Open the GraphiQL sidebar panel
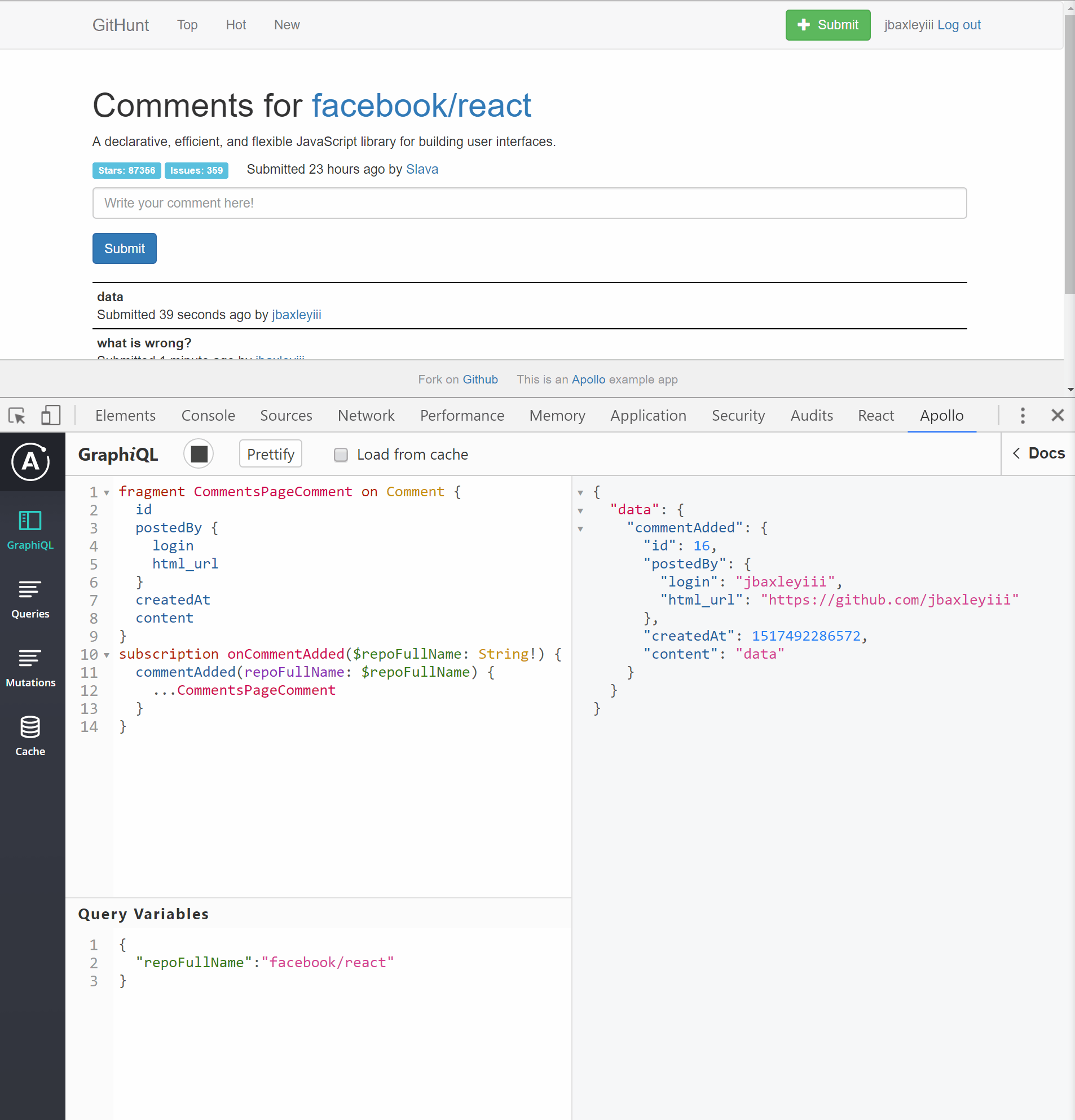 (30, 530)
